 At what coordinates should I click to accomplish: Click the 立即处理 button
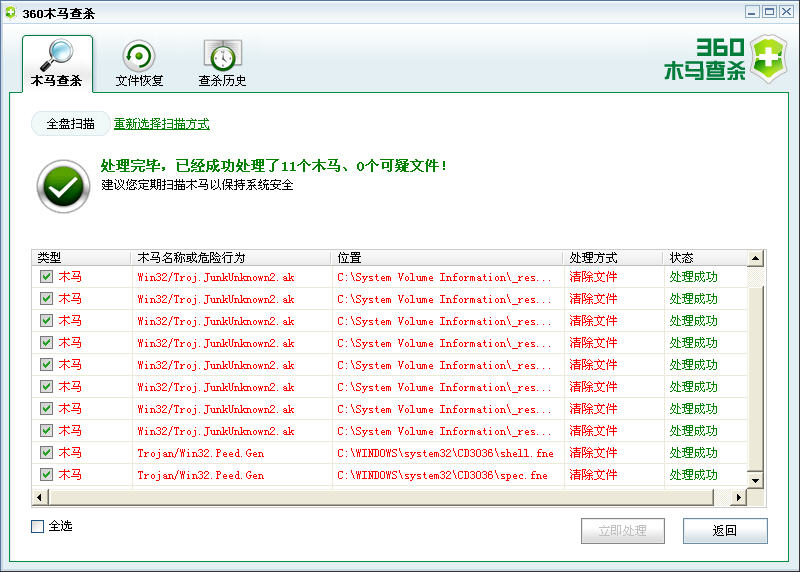click(622, 531)
